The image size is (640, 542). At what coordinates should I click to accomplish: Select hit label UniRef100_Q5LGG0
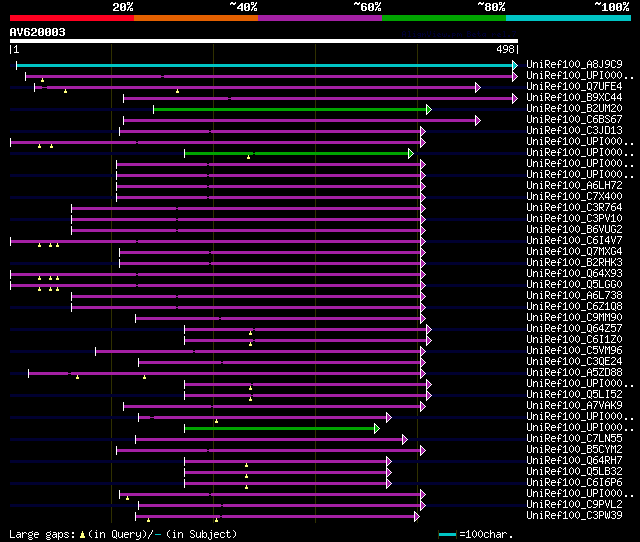pyautogui.click(x=574, y=285)
